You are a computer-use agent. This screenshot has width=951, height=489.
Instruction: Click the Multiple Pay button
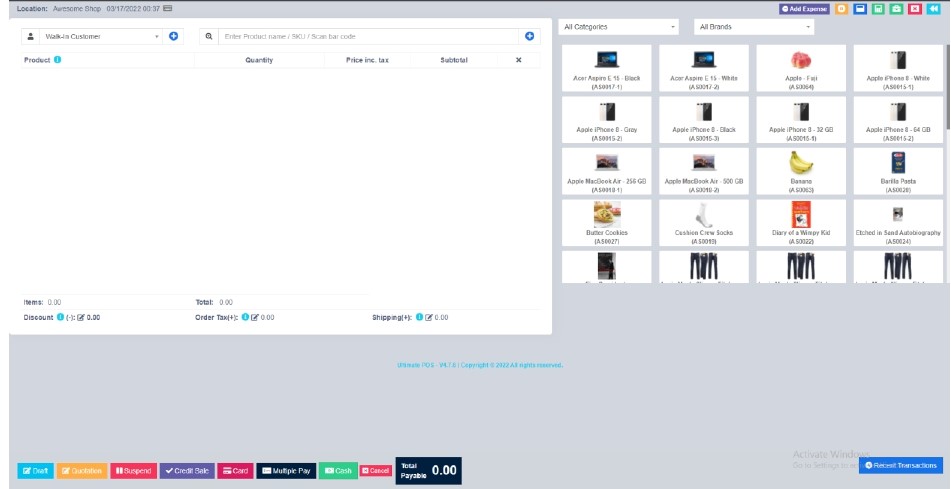coord(286,470)
